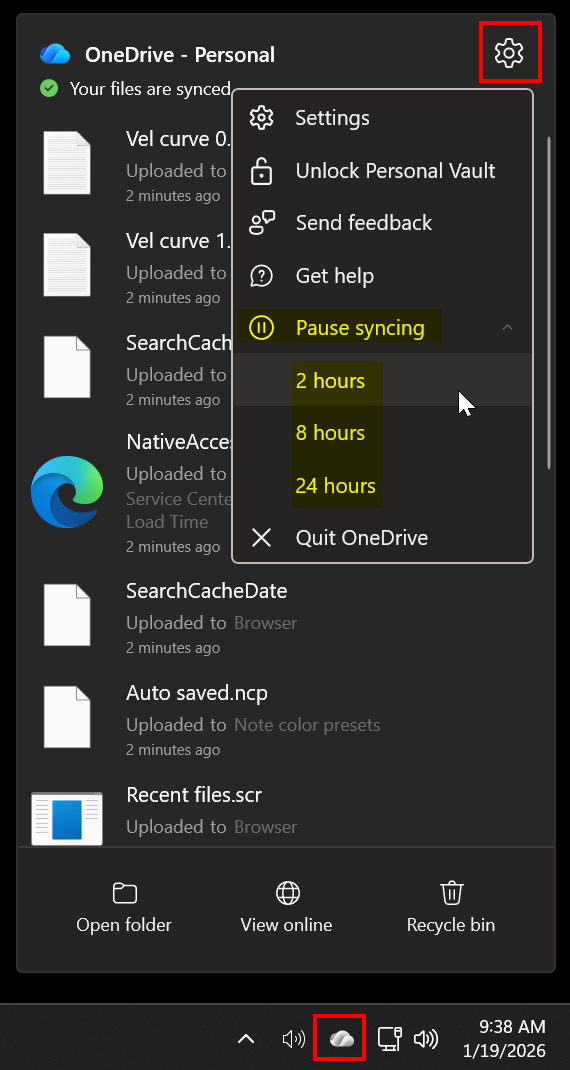Open Browser folder link under SearchCacheDate

(266, 623)
